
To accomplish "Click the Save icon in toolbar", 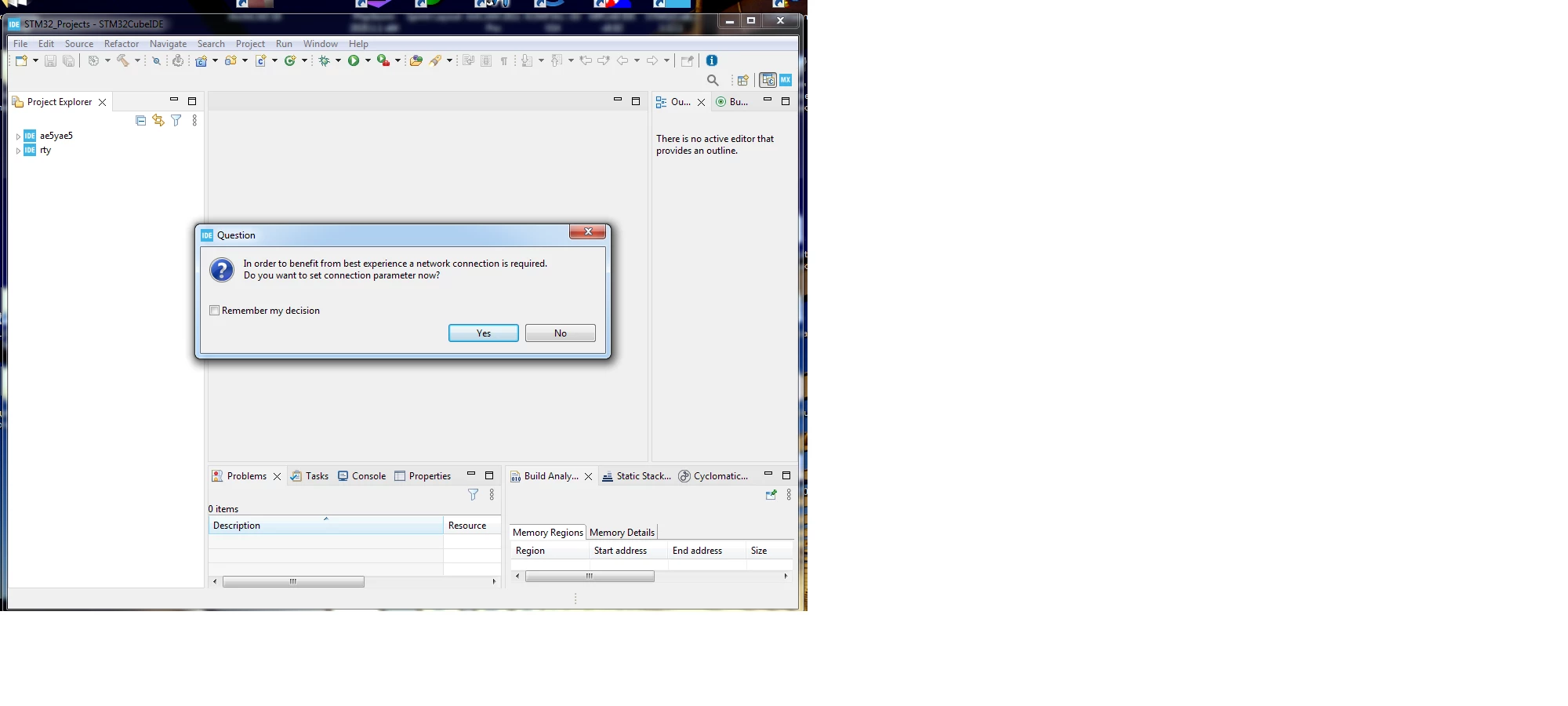I will tap(50, 60).
